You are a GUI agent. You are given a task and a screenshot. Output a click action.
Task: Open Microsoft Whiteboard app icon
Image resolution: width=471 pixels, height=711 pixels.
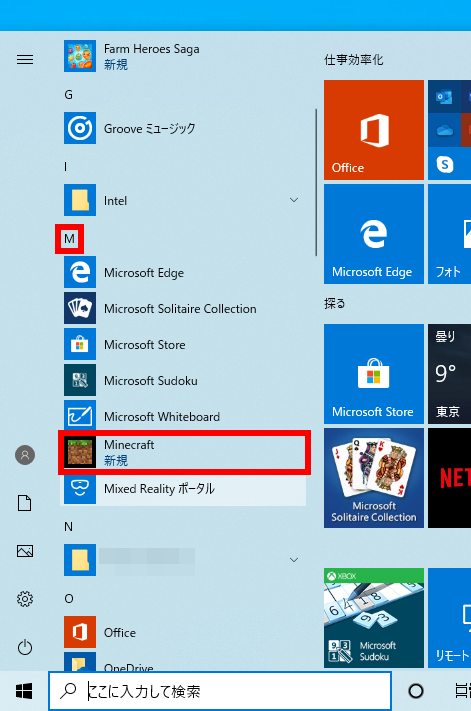[x=80, y=416]
